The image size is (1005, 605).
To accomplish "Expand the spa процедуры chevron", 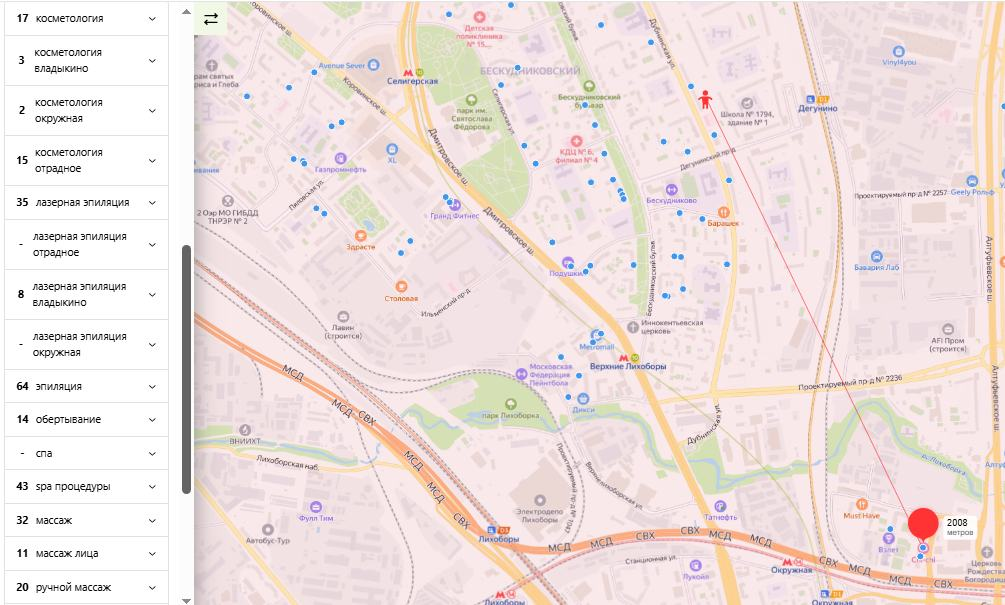I will [x=153, y=487].
